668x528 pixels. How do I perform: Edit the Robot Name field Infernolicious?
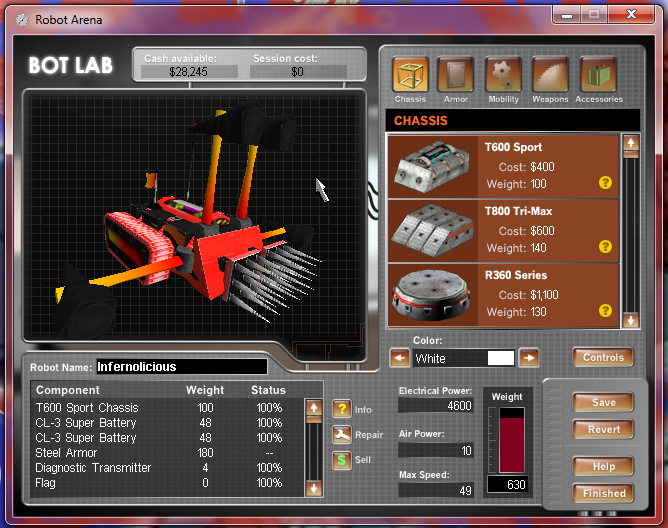tap(182, 366)
